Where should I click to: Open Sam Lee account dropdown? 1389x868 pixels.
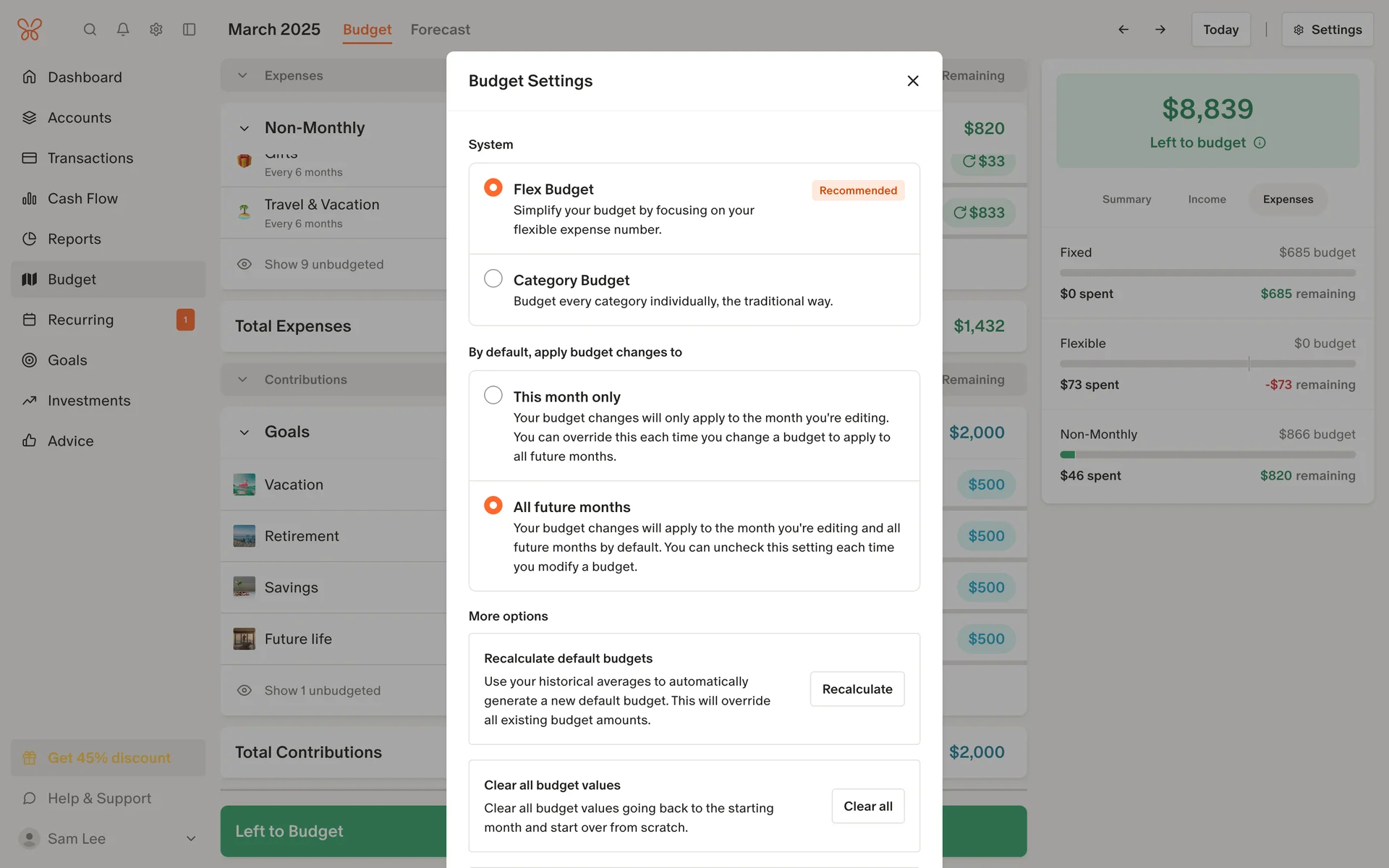(x=191, y=838)
